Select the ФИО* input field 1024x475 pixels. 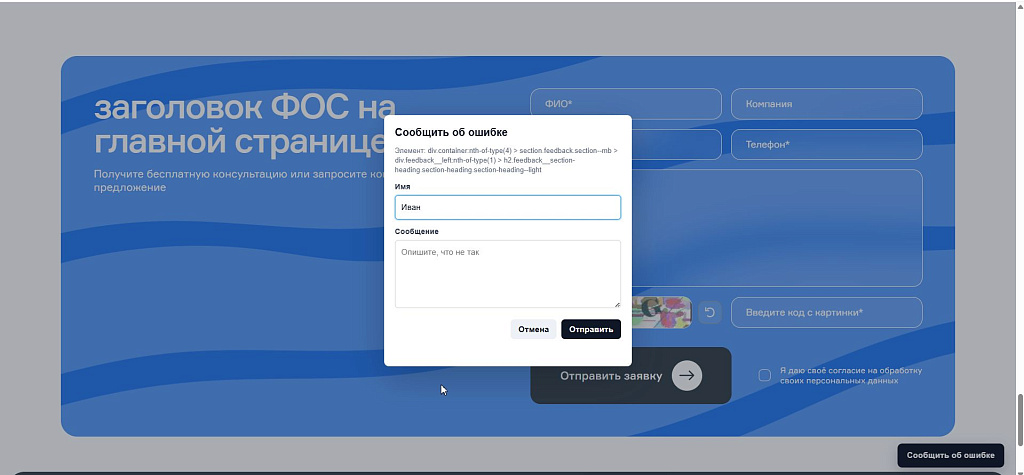[x=626, y=104]
